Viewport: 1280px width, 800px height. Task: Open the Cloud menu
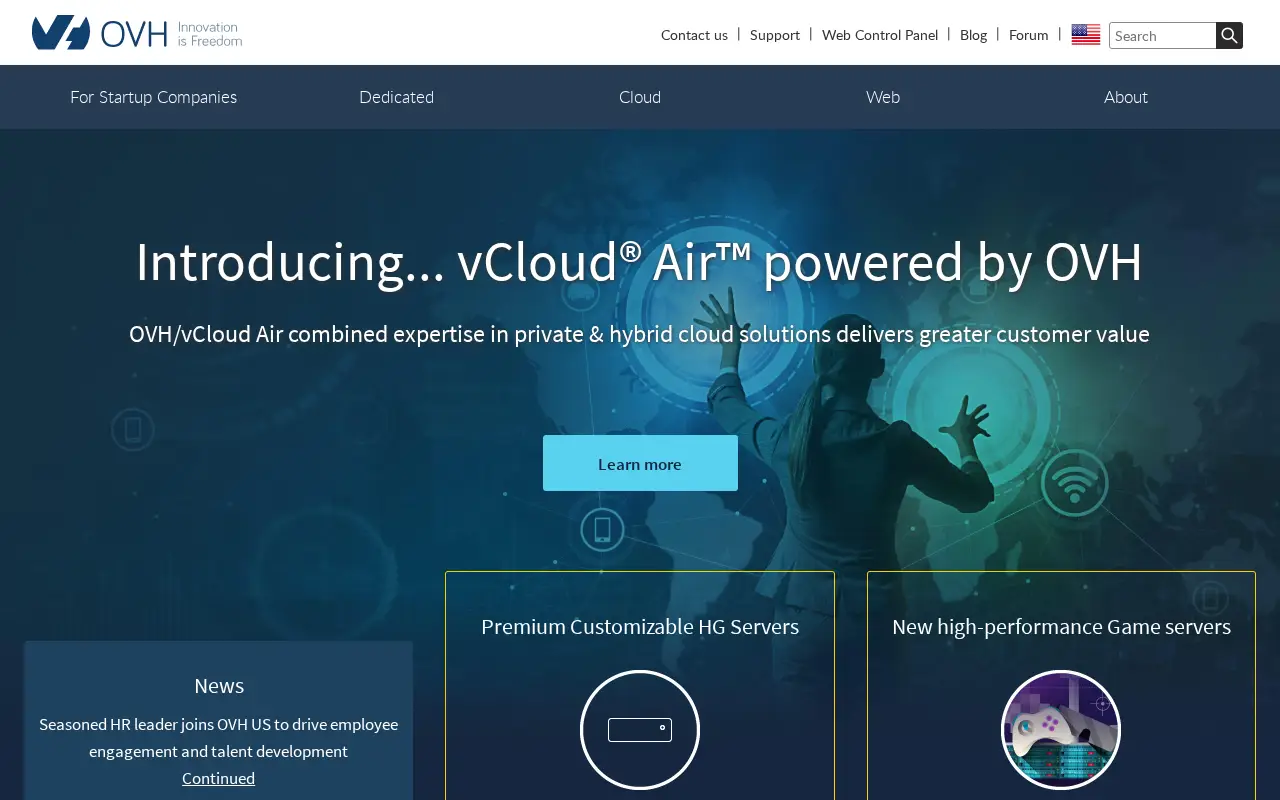pyautogui.click(x=640, y=97)
